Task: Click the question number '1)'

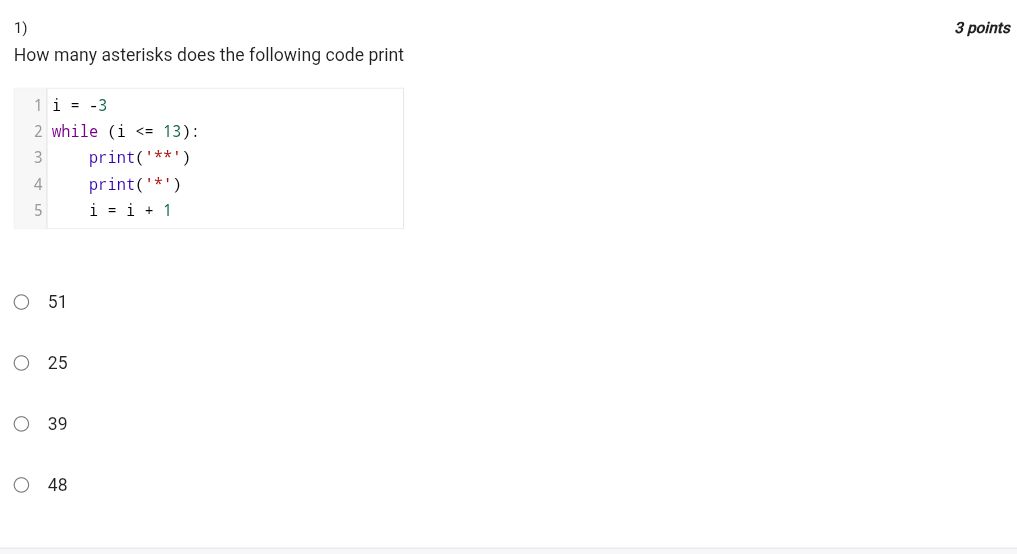Action: point(21,28)
